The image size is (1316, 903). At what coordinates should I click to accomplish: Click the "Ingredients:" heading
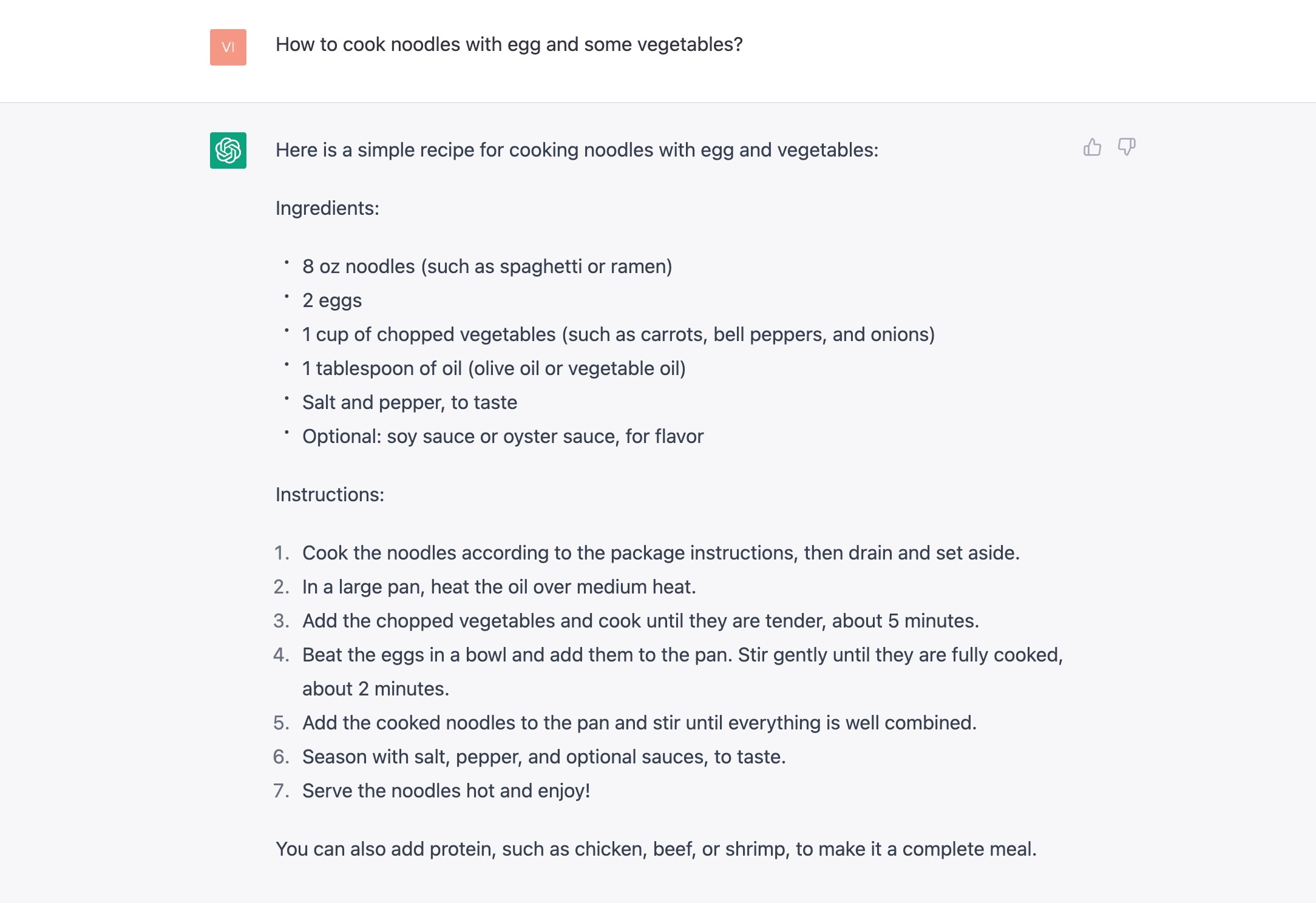(327, 208)
